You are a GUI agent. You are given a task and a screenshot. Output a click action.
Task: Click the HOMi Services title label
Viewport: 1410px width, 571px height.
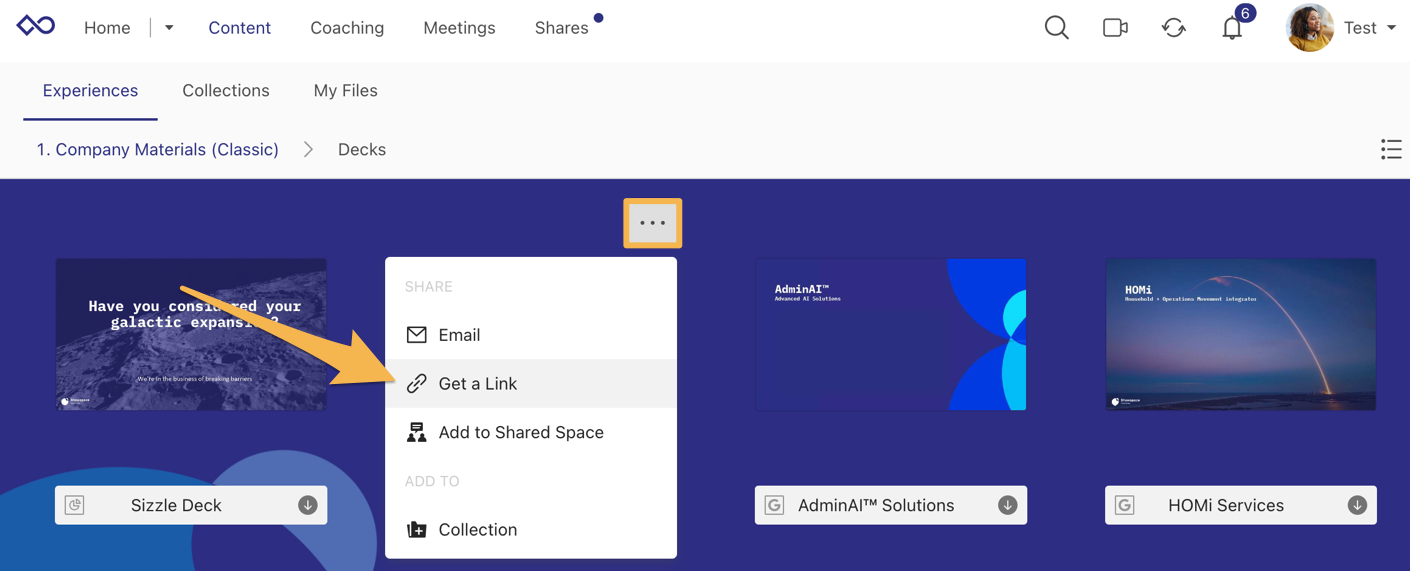1226,505
